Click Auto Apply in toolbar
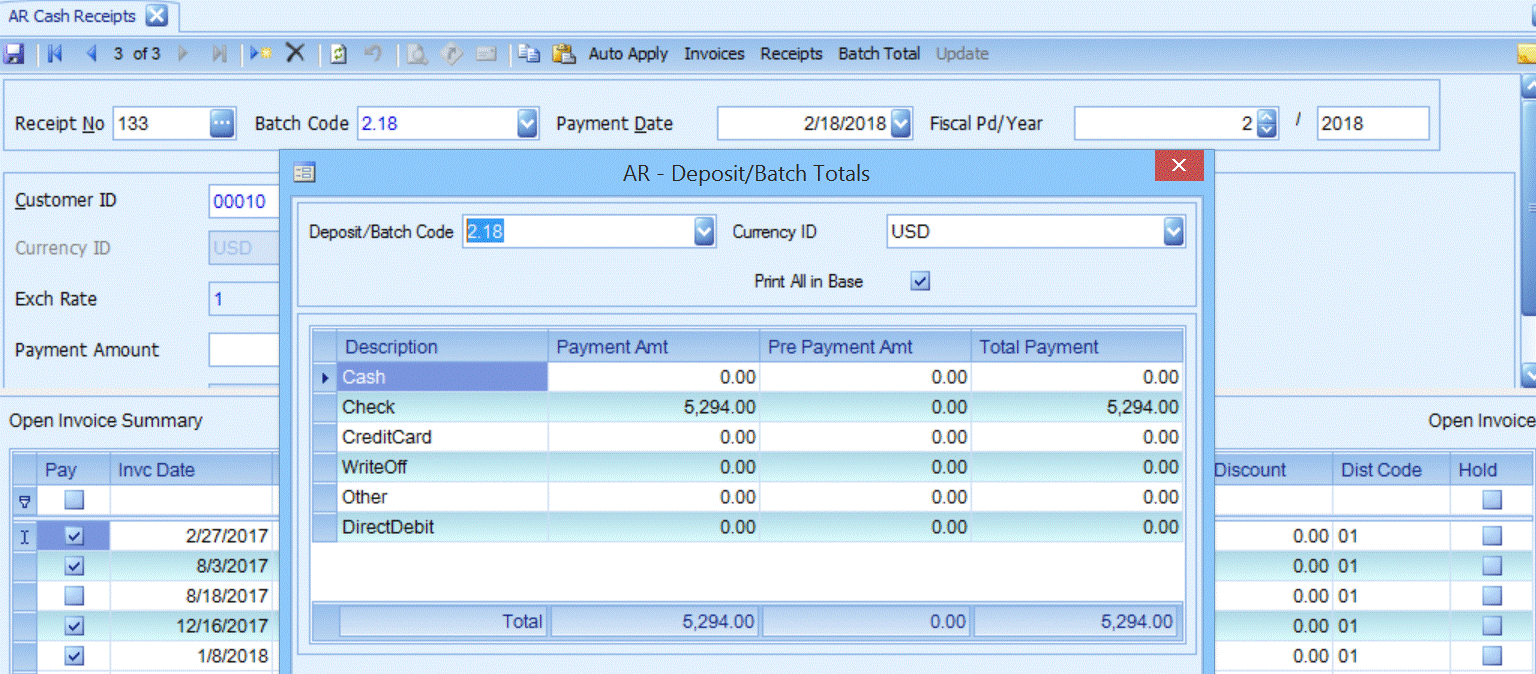 (628, 54)
